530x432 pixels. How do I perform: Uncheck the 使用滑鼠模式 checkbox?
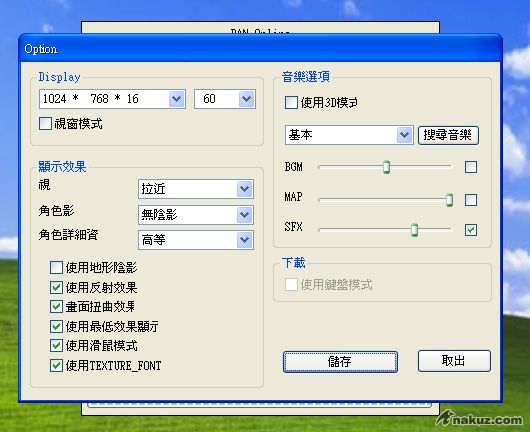tap(56, 346)
